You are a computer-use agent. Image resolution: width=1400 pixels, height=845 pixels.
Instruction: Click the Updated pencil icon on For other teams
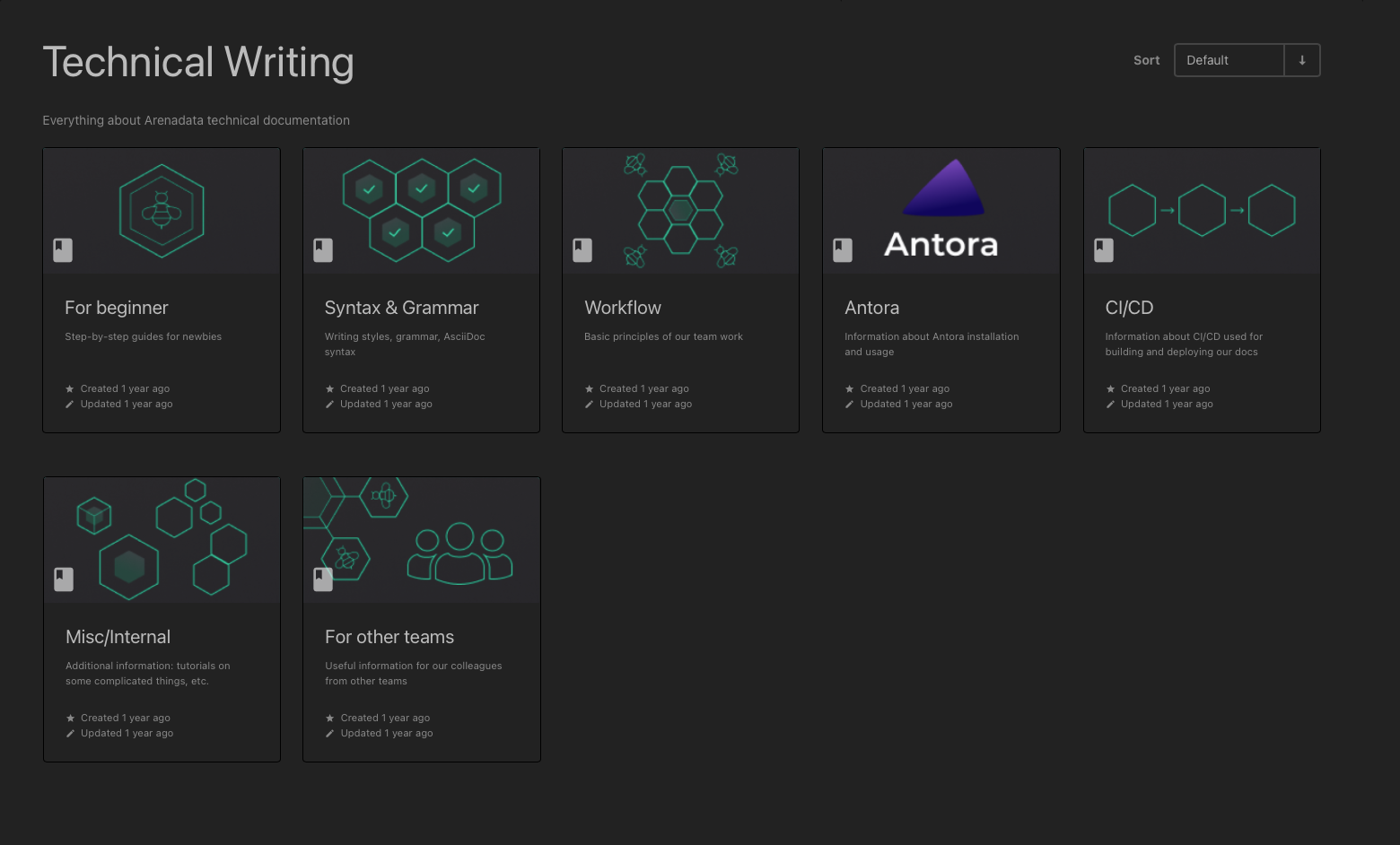(x=329, y=734)
